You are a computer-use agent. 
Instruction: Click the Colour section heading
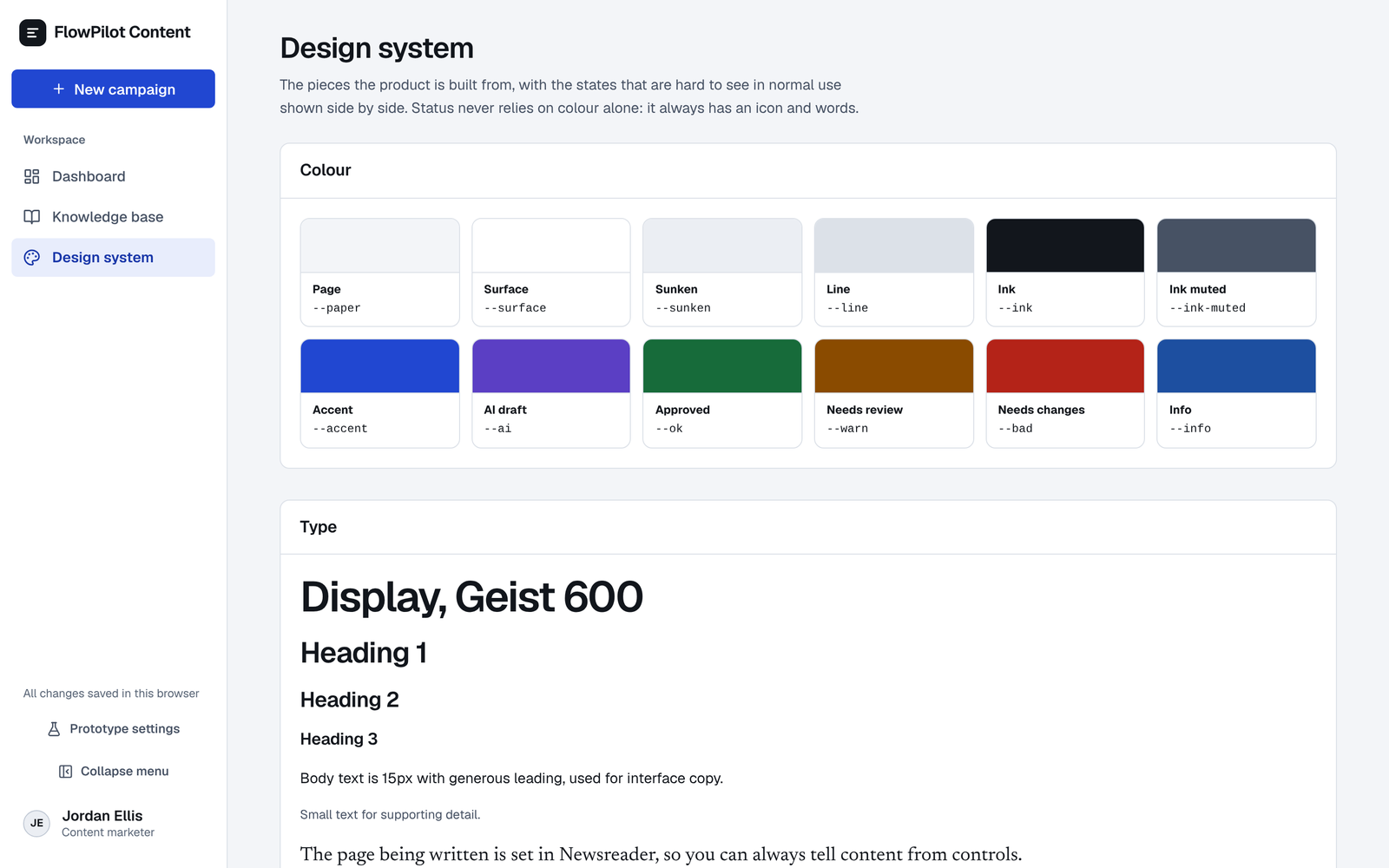tap(326, 170)
